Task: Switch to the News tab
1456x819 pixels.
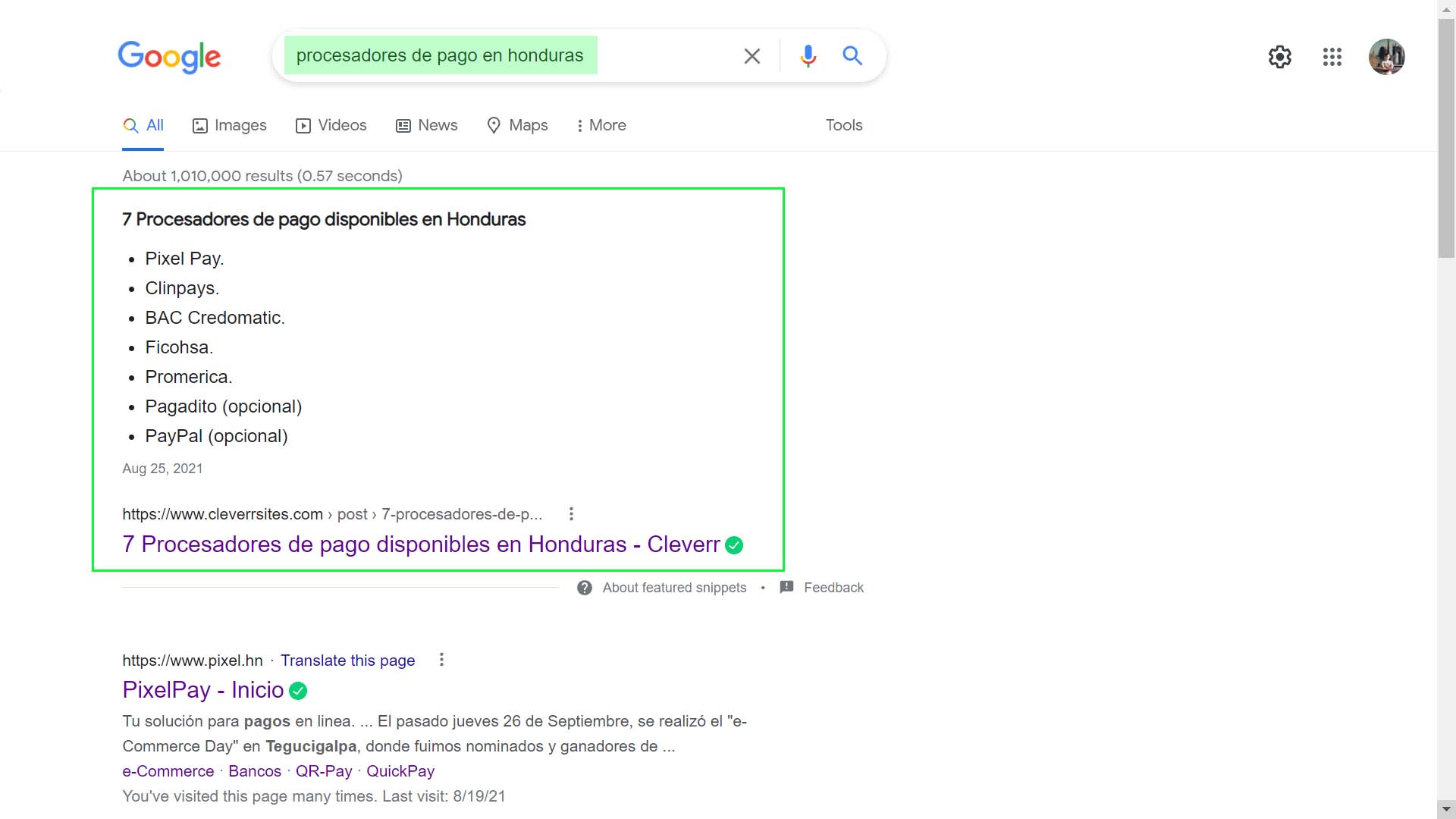Action: coord(426,126)
